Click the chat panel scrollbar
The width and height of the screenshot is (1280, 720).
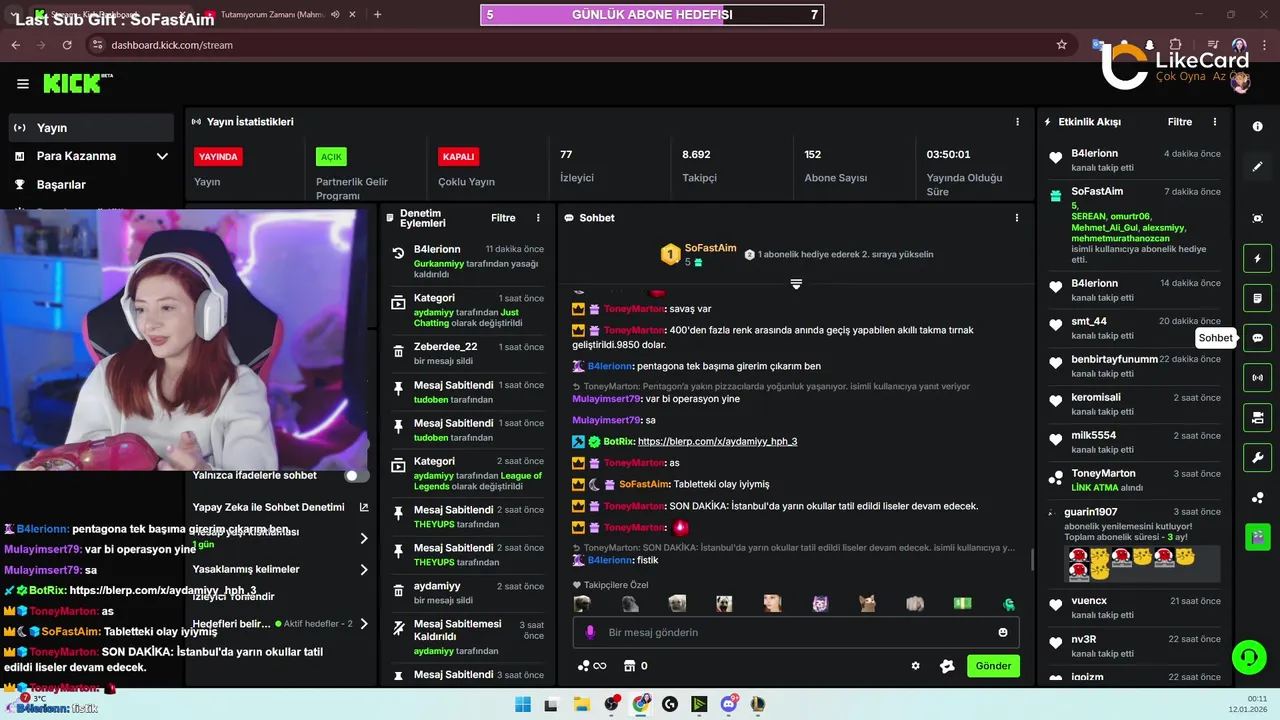1033,560
